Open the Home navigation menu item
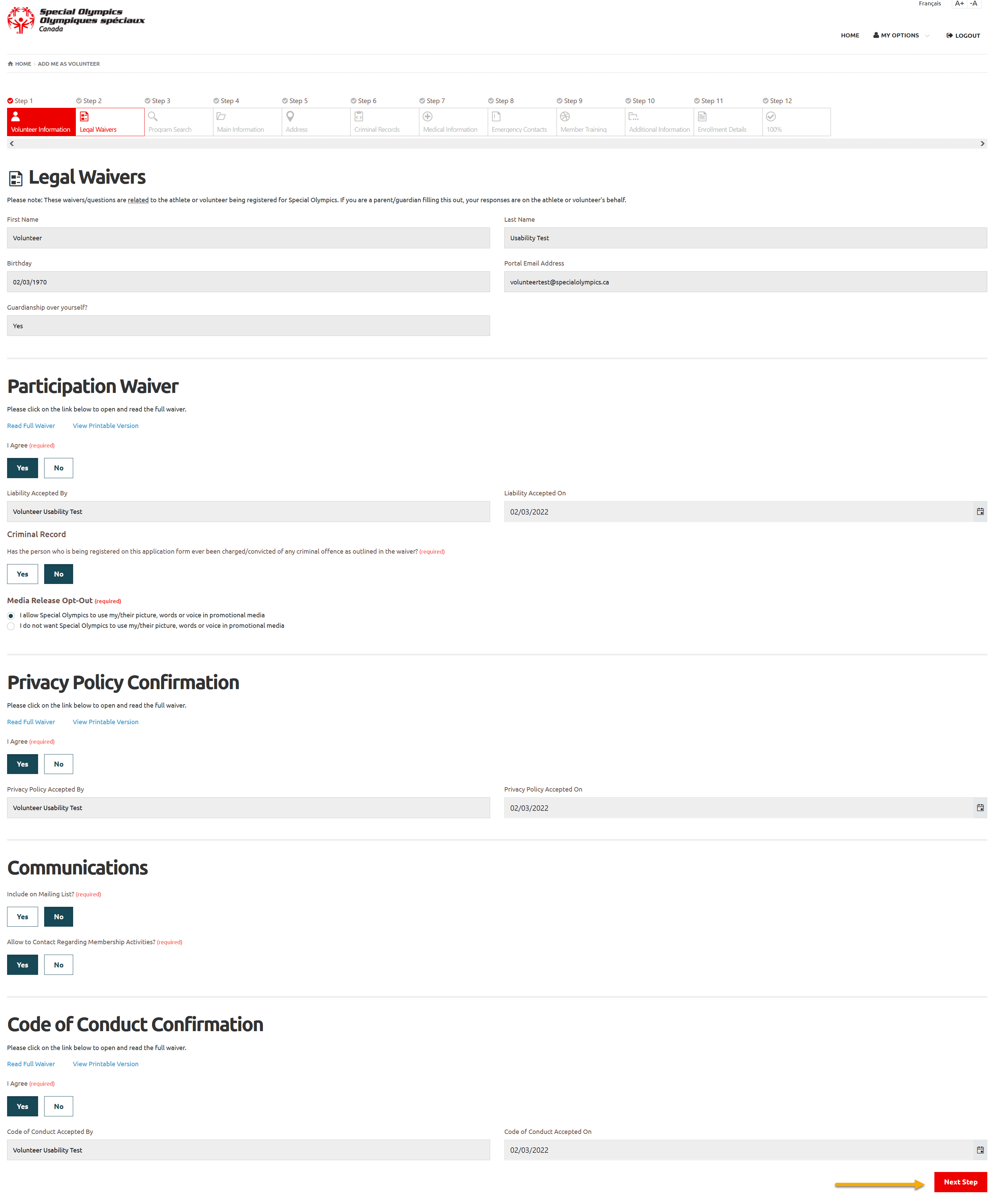Image resolution: width=990 pixels, height=1204 pixels. pos(850,35)
